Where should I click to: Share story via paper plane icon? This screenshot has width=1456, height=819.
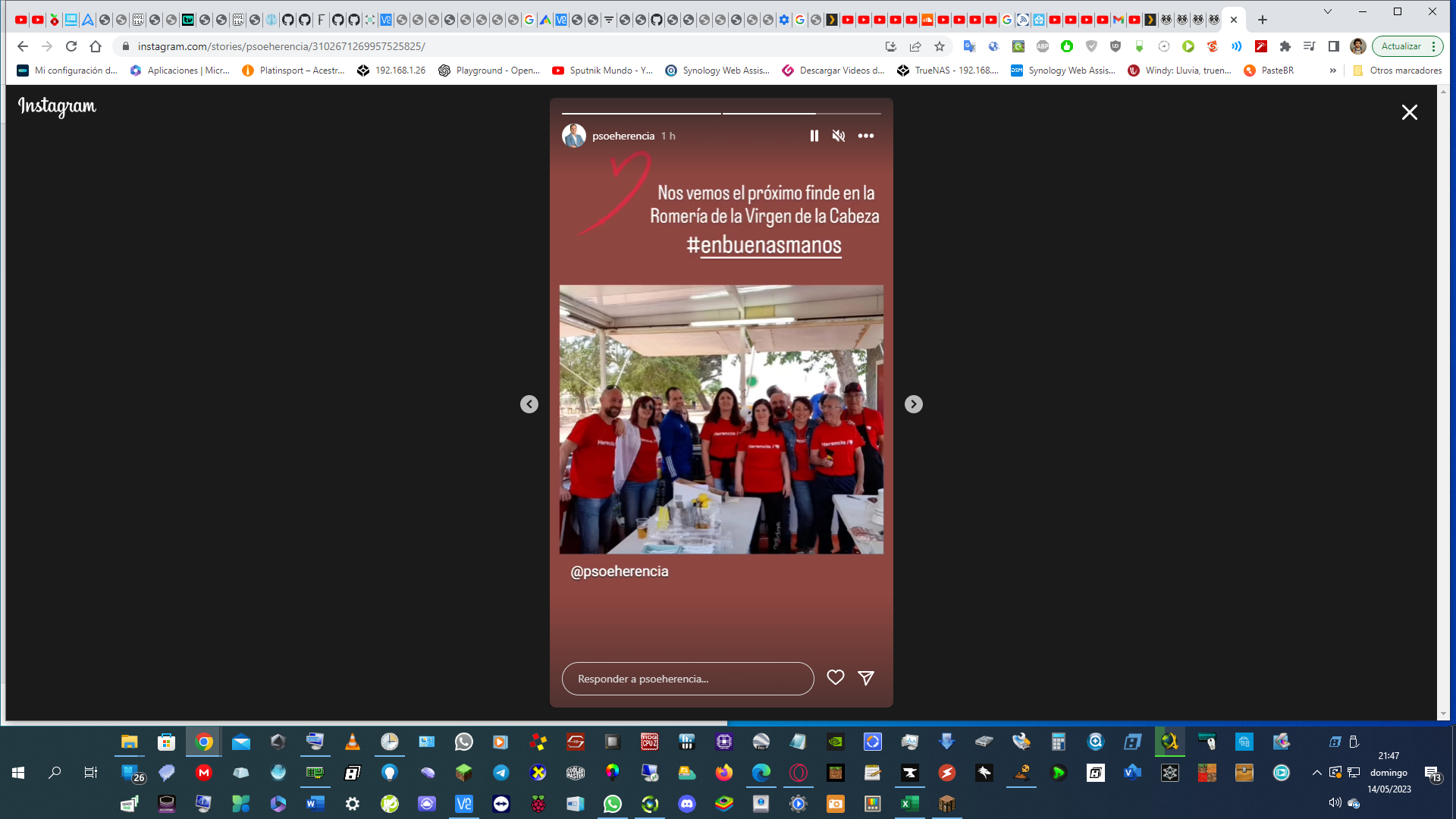[866, 678]
